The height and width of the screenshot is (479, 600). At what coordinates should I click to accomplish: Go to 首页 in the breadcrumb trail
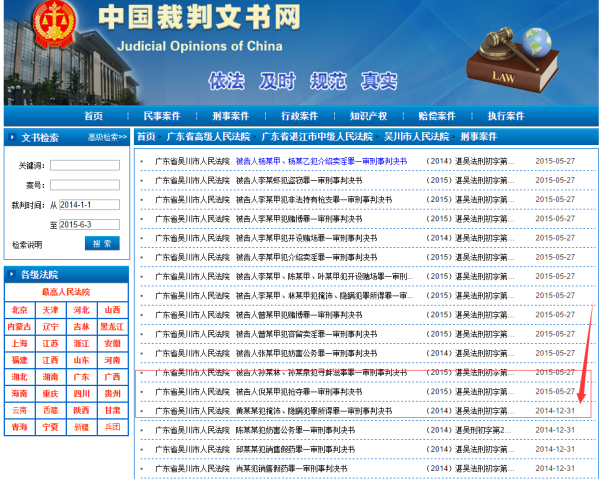146,137
